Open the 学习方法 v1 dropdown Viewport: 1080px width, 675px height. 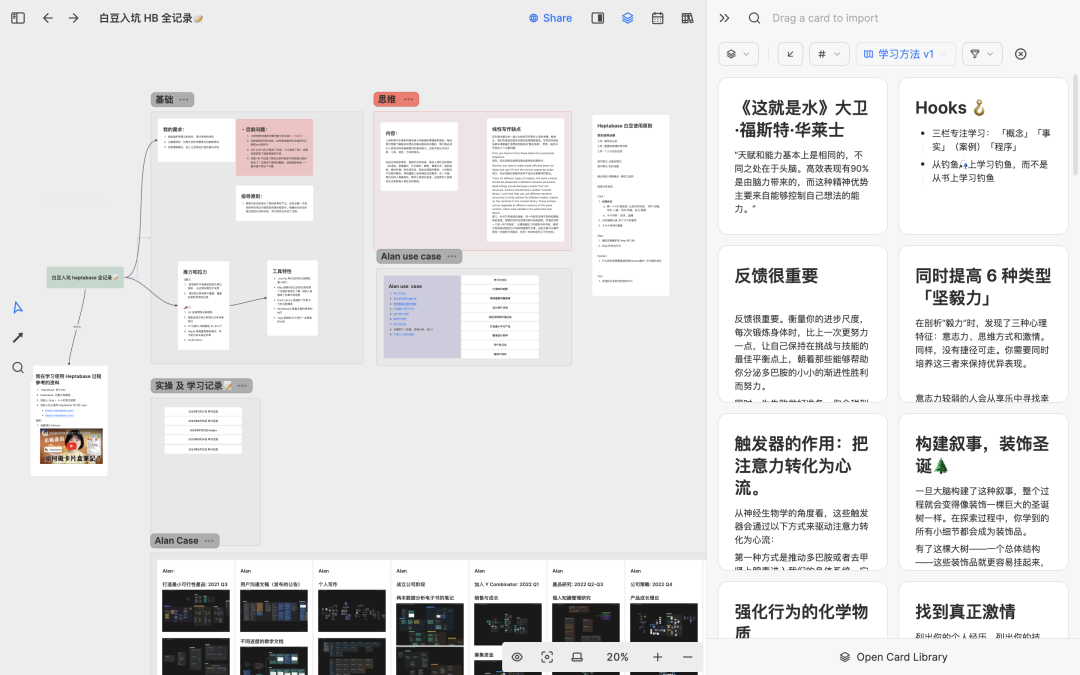coord(906,54)
